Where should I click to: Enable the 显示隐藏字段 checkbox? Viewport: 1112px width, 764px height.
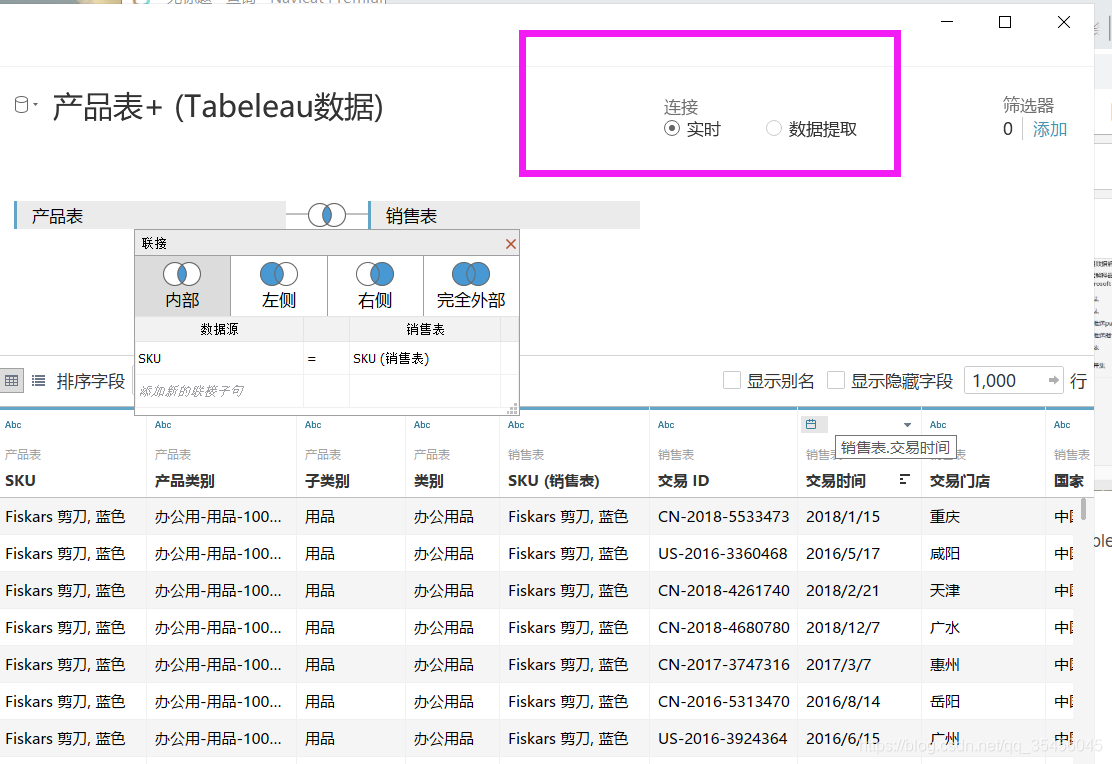point(836,380)
